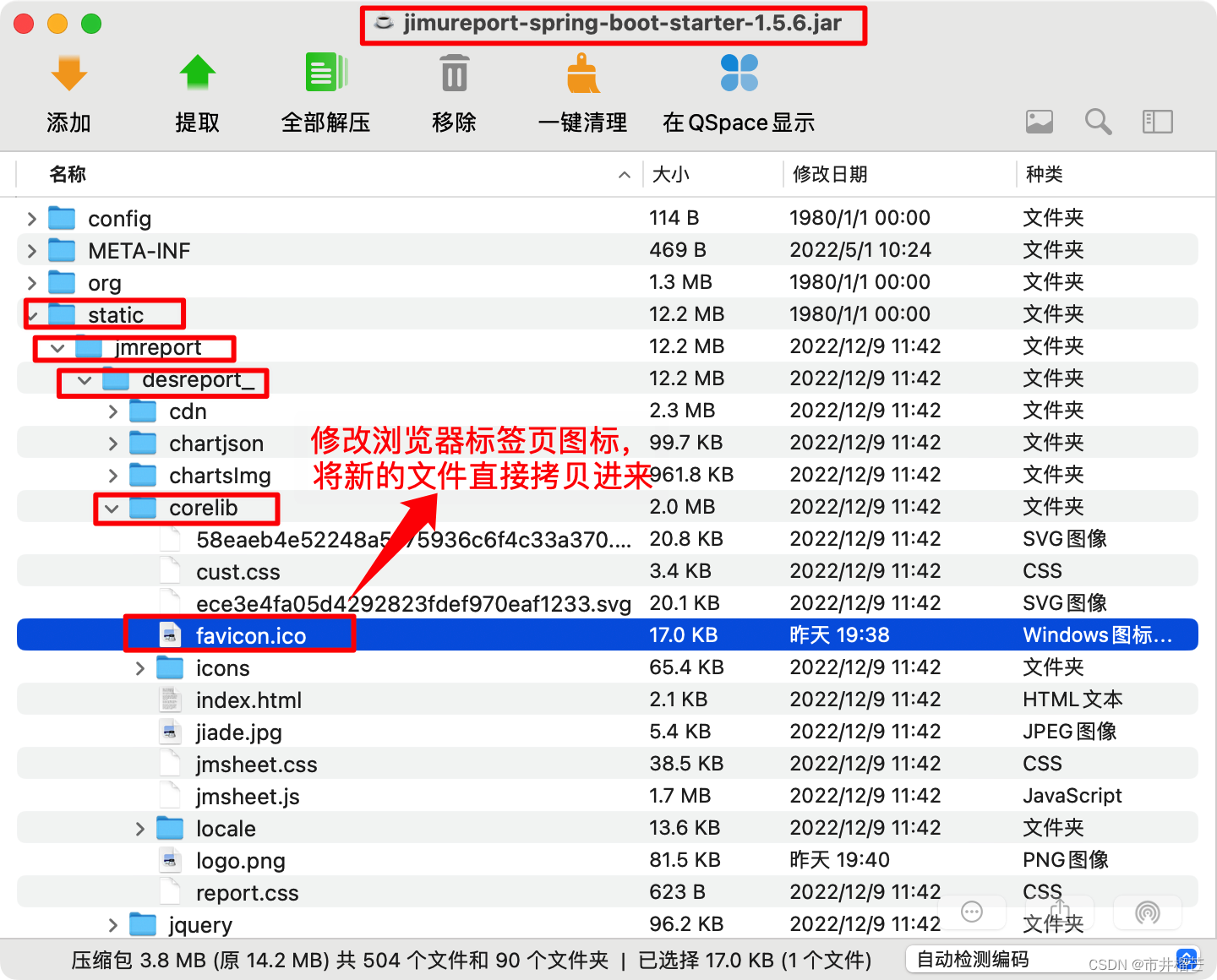
Task: Click the search magnifier icon
Action: [1099, 122]
